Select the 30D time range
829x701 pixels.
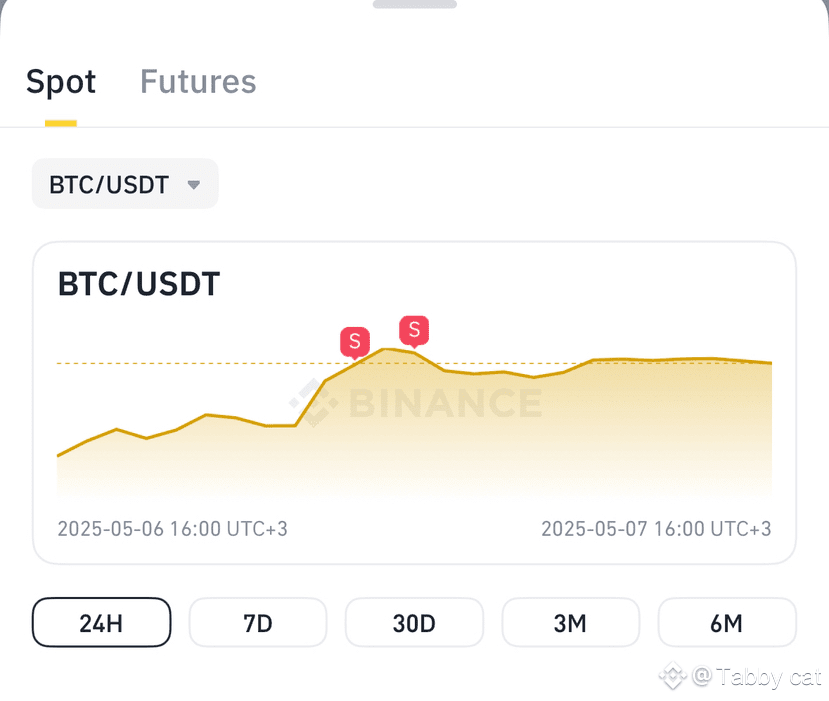414,623
